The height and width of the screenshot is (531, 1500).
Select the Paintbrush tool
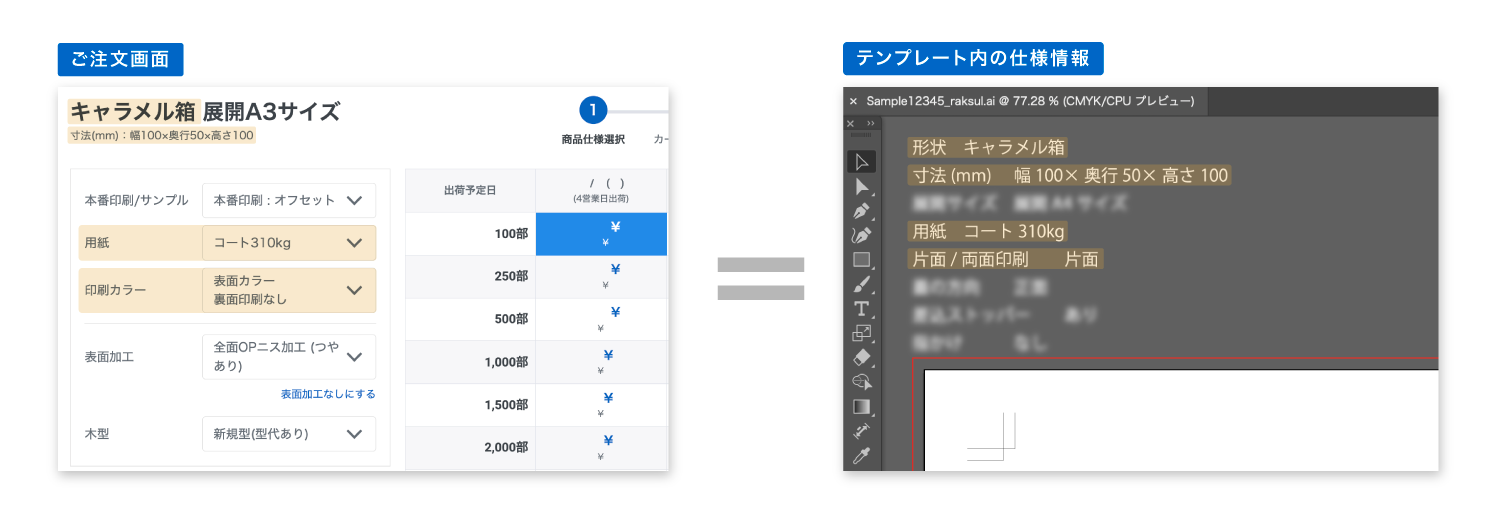click(861, 284)
